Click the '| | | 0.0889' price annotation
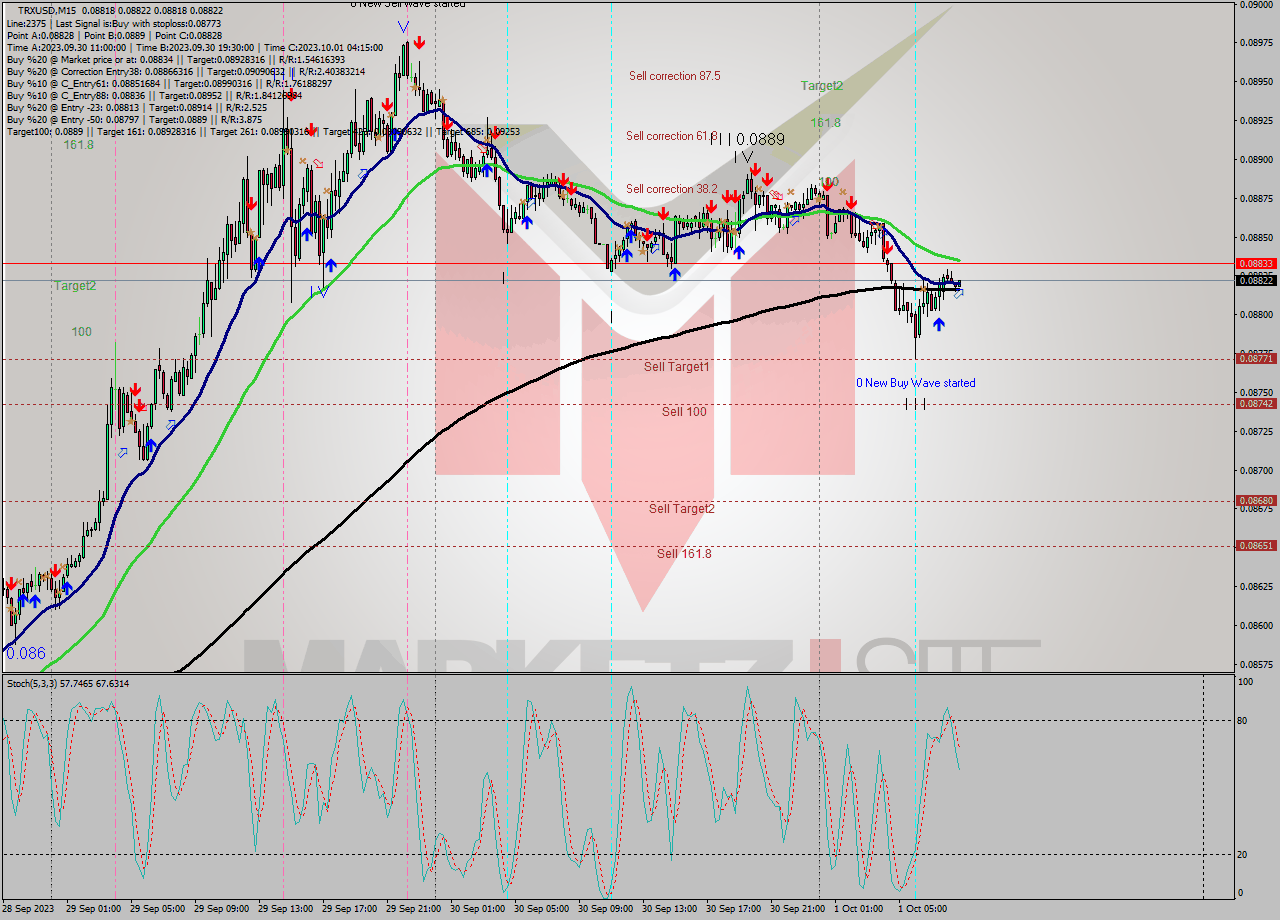The width and height of the screenshot is (1280, 920). pos(747,139)
